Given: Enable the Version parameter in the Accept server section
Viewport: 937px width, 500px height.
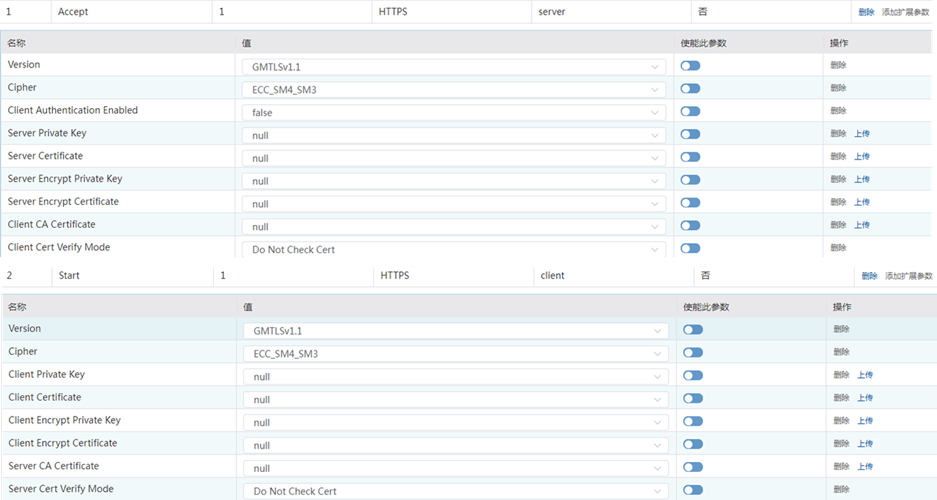Looking at the screenshot, I should pyautogui.click(x=690, y=66).
